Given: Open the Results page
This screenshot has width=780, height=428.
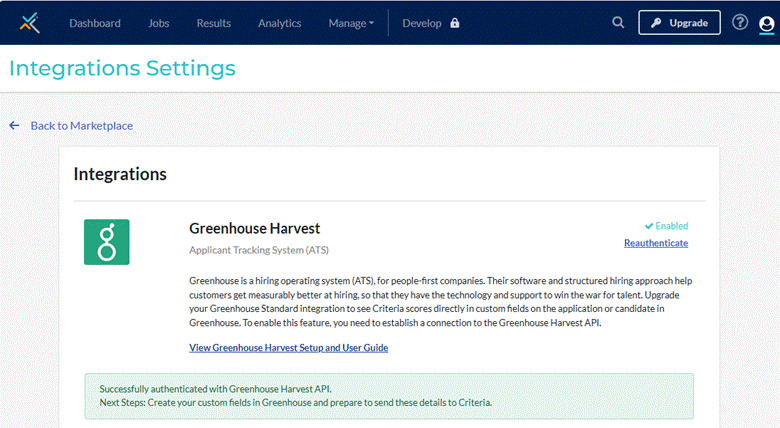Looking at the screenshot, I should tap(213, 23).
